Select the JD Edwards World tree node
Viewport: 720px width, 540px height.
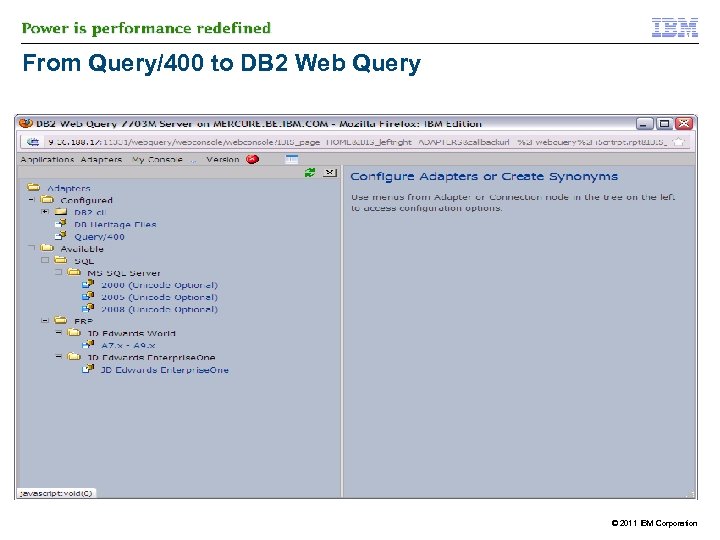coord(131,333)
